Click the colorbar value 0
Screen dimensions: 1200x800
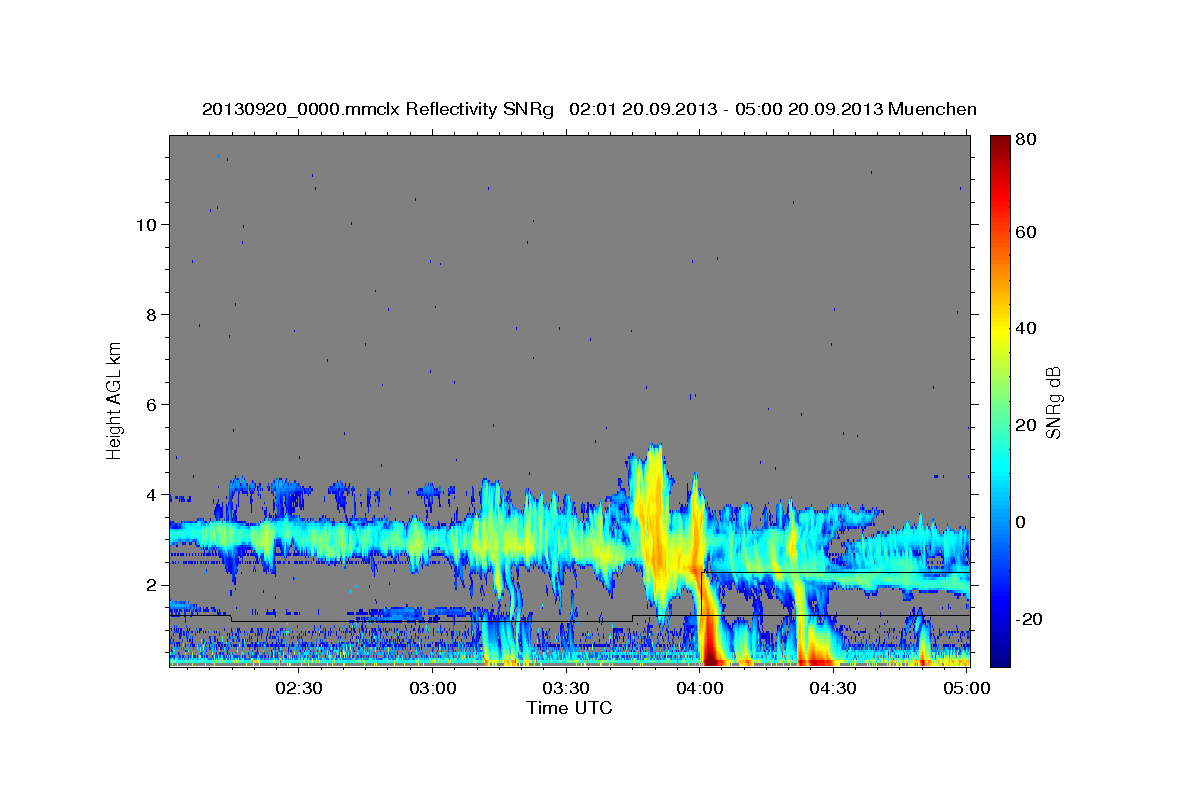pos(1020,522)
